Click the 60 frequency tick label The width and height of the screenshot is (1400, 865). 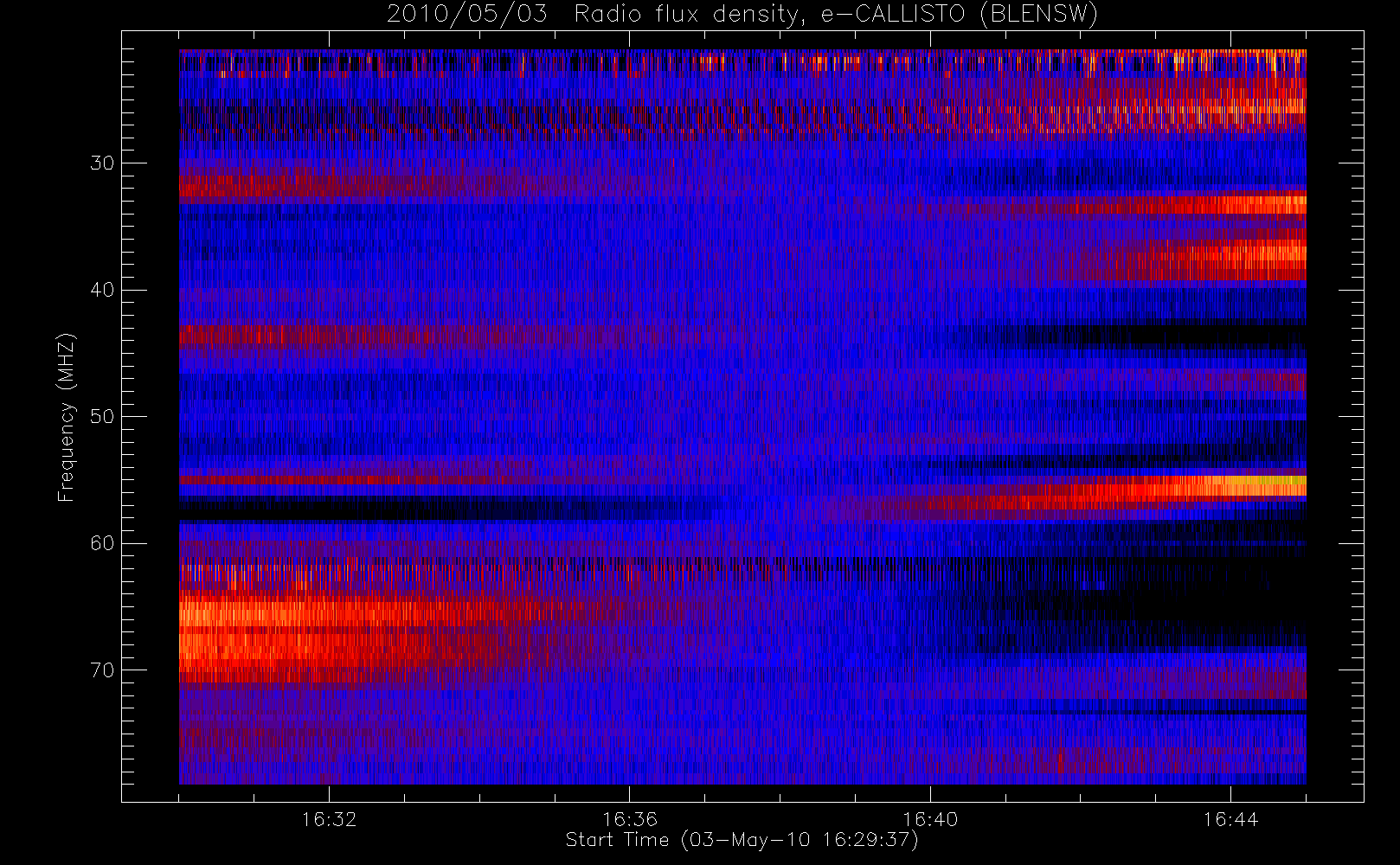[x=102, y=543]
